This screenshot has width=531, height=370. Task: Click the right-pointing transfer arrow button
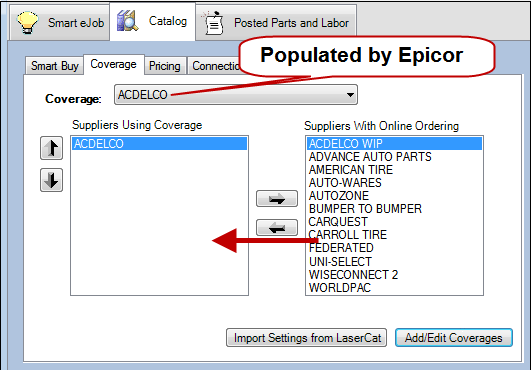(x=277, y=199)
